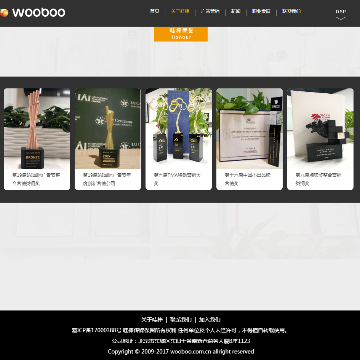Open the middle footer contact link

(181, 319)
